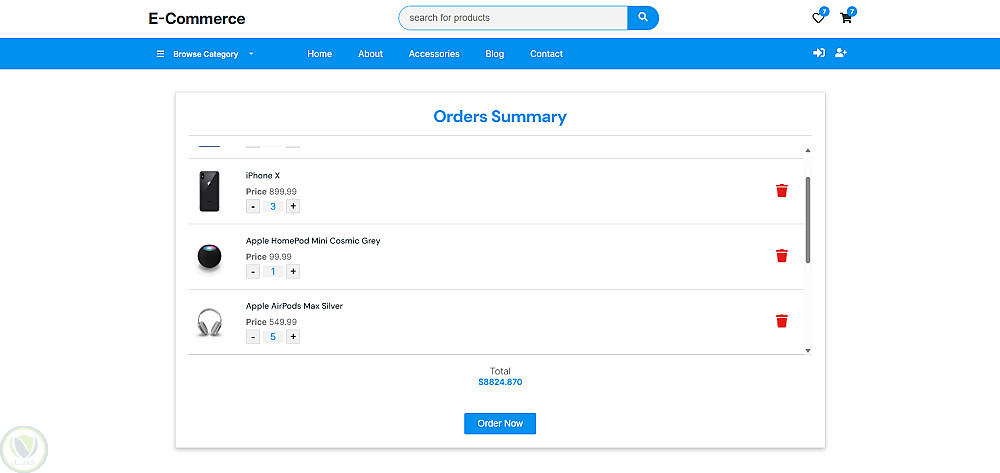
Task: Click the total amount $8824.870
Action: click(500, 382)
